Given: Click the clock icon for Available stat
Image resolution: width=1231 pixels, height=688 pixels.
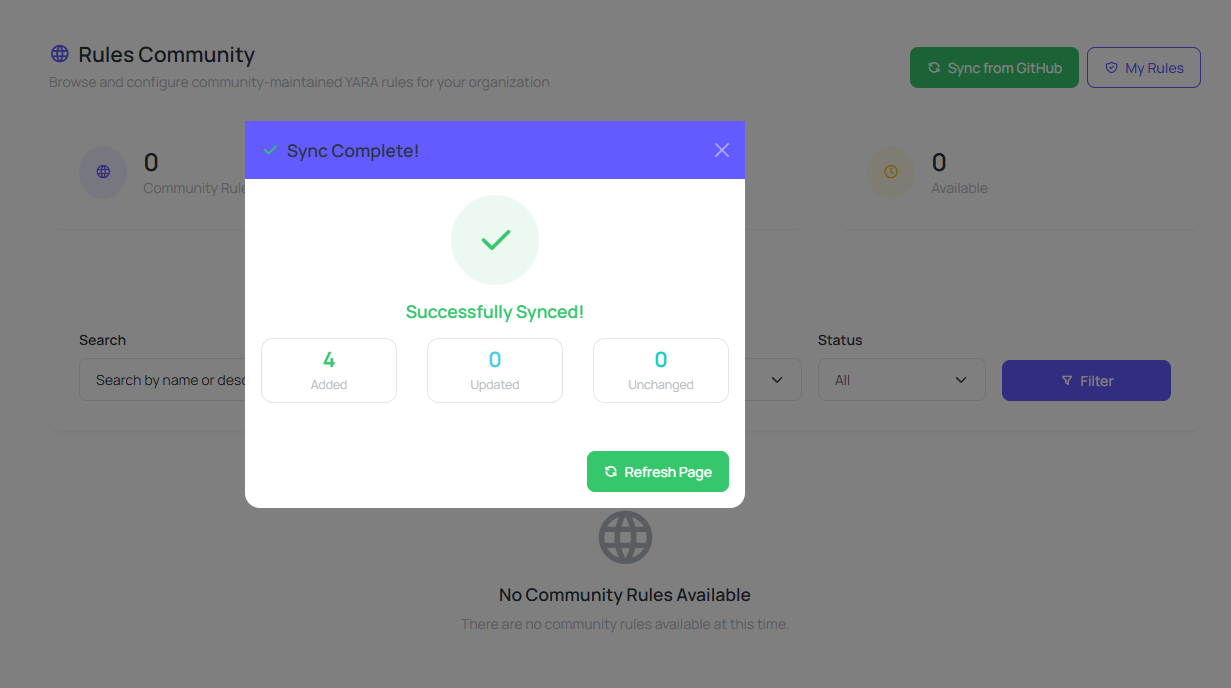Looking at the screenshot, I should click(x=891, y=172).
